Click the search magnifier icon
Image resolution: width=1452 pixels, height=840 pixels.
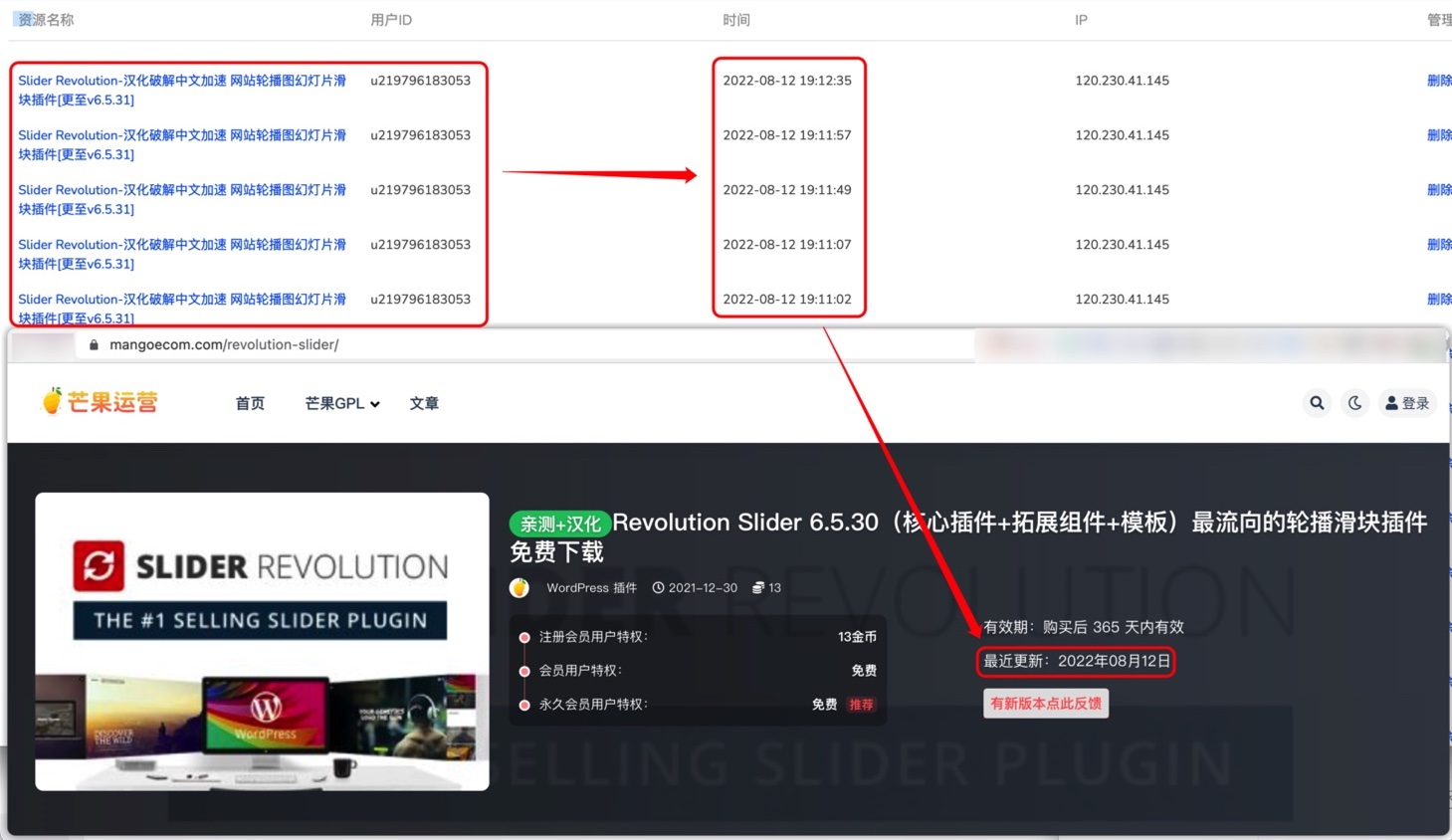[x=1317, y=403]
